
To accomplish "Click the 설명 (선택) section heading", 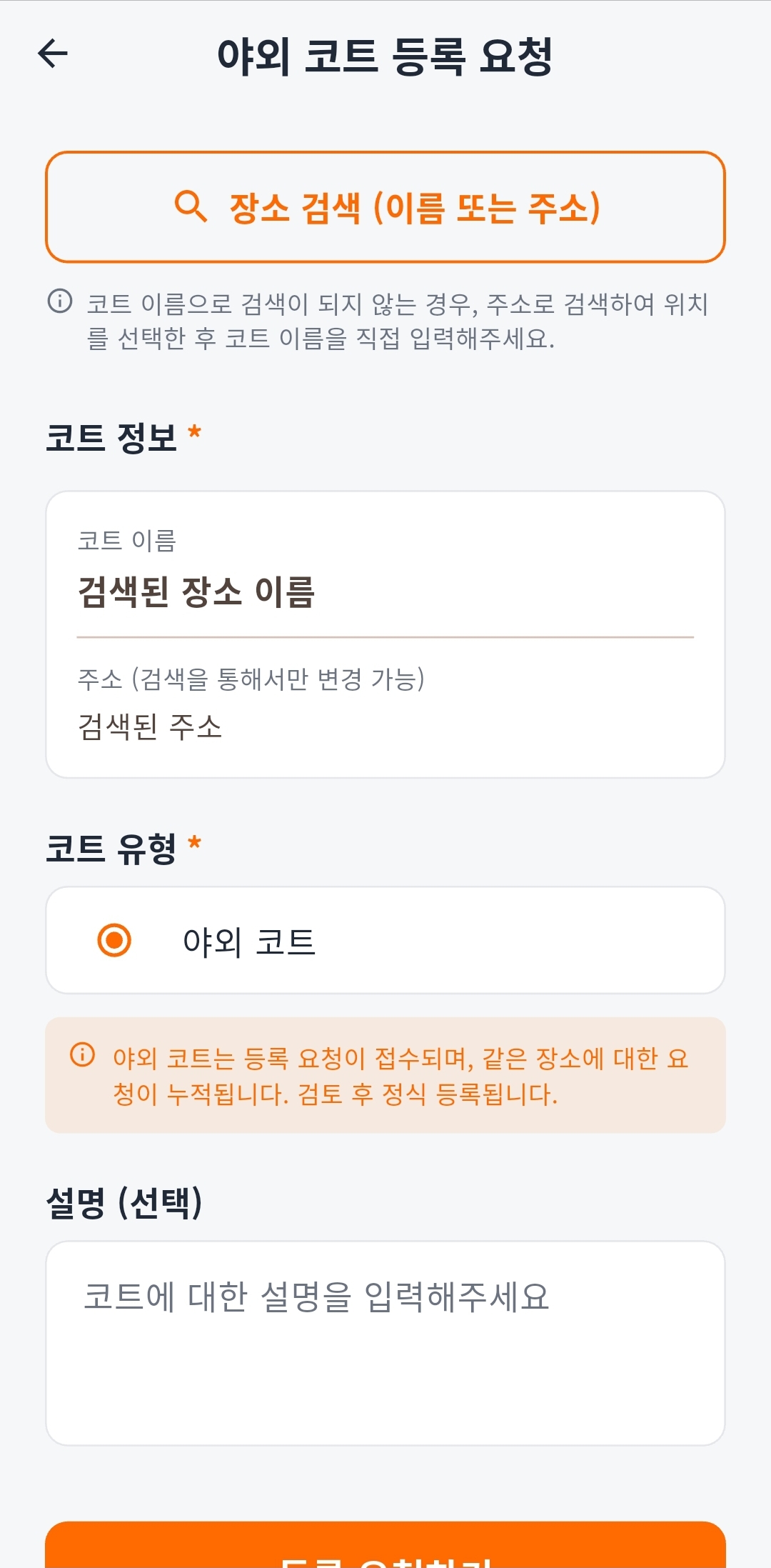I will pyautogui.click(x=124, y=1203).
